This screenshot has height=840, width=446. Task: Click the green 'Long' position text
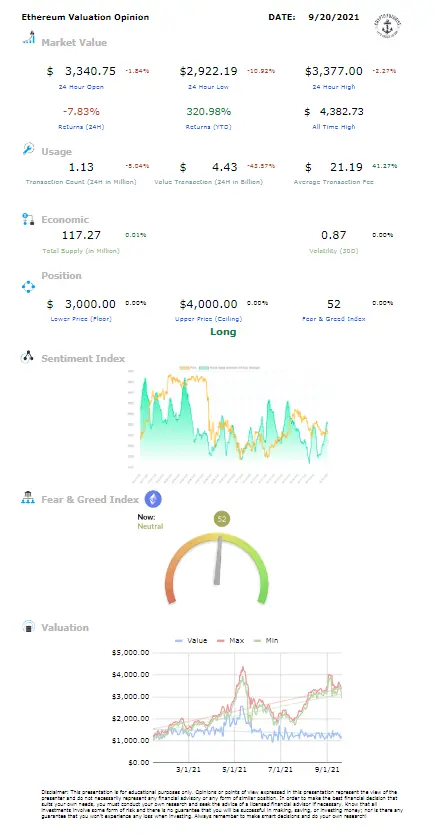(x=223, y=332)
